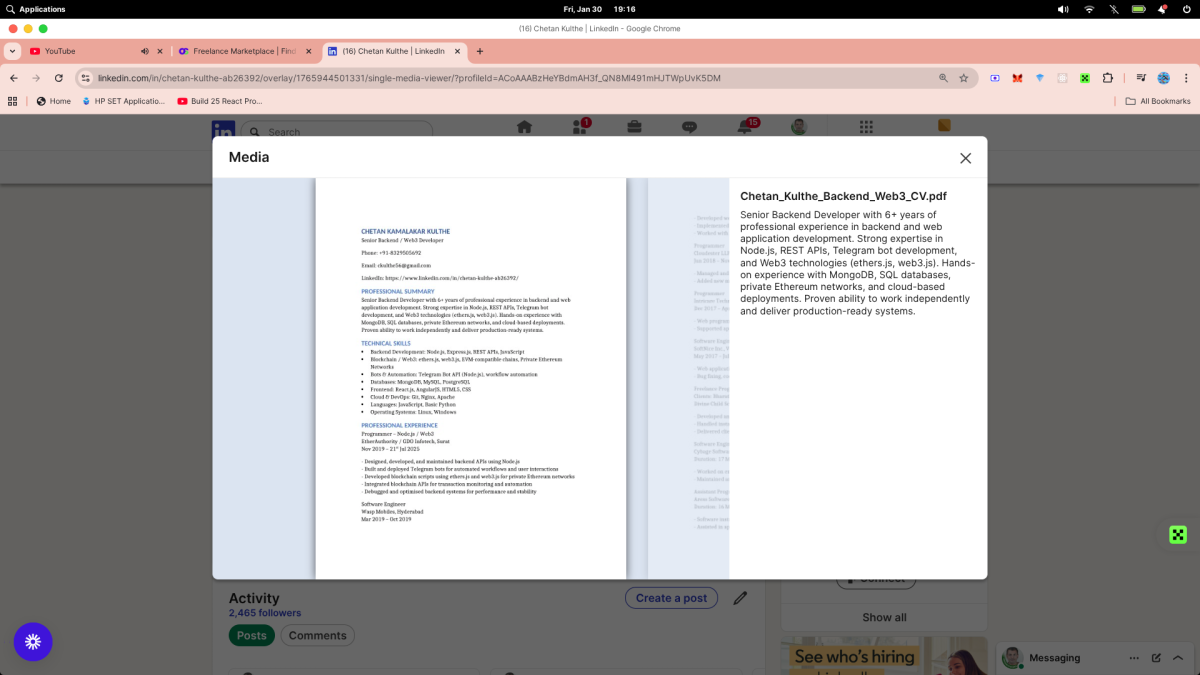Click the floating purple assistant button

[x=33, y=641]
